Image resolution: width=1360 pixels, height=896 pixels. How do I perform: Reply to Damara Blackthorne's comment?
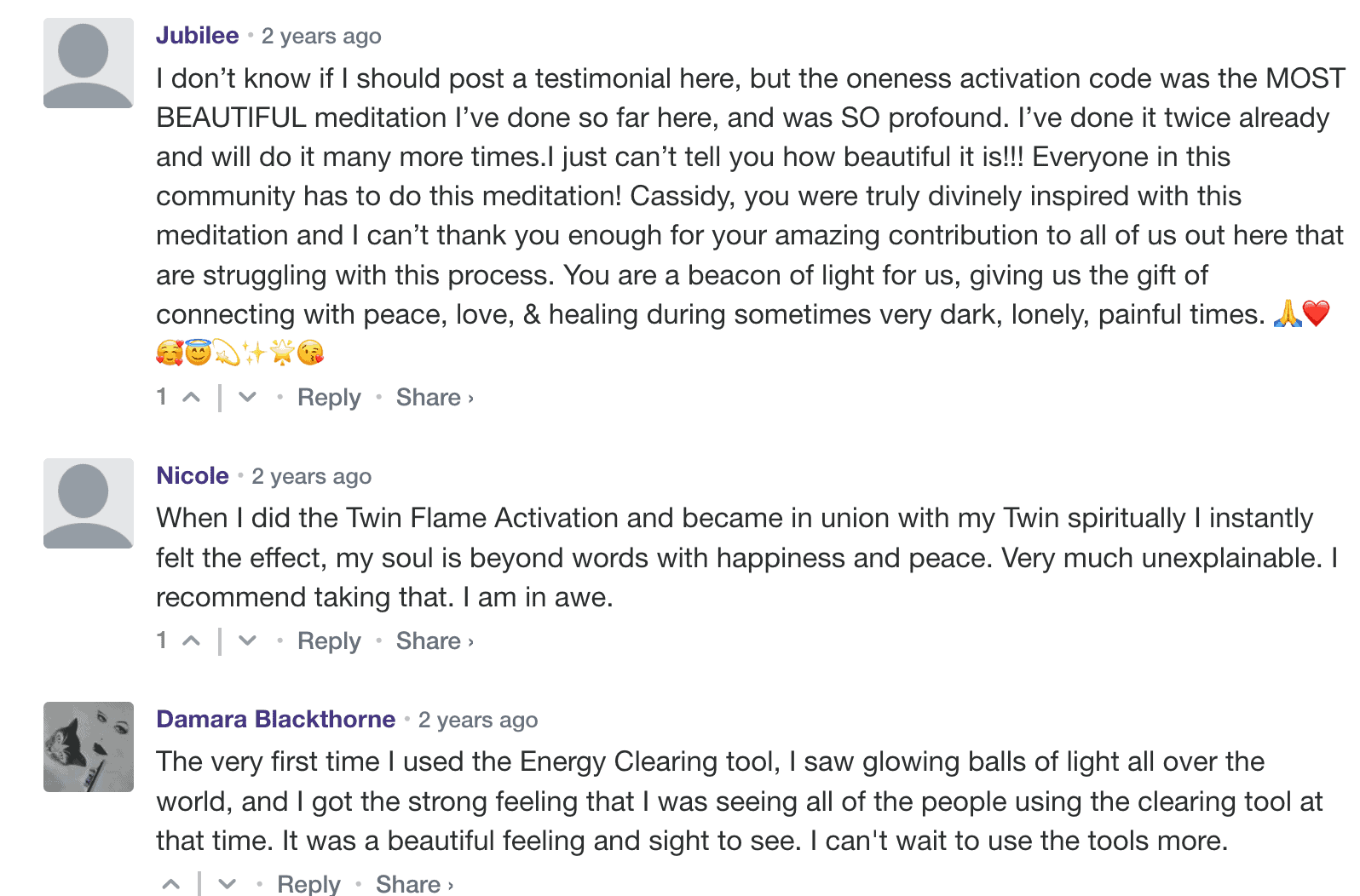pos(308,884)
